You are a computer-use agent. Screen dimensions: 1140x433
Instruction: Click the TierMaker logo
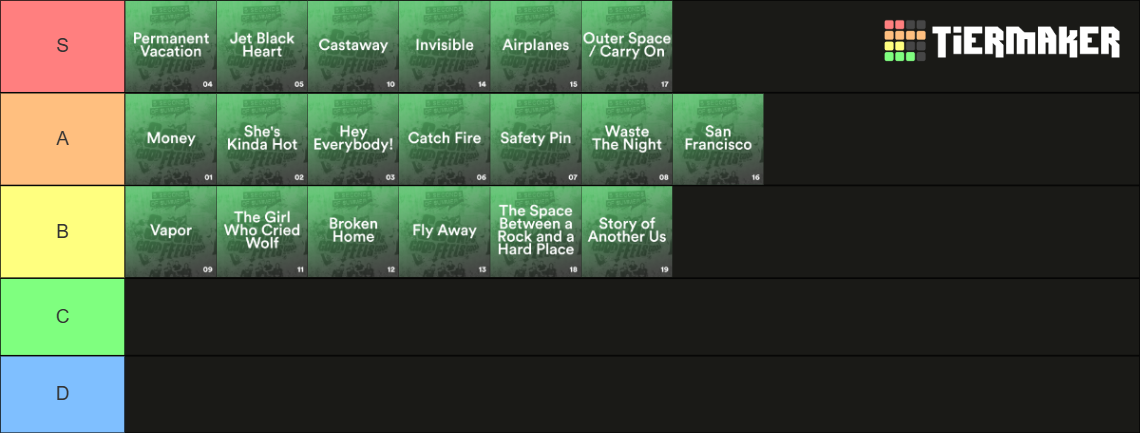point(1002,41)
